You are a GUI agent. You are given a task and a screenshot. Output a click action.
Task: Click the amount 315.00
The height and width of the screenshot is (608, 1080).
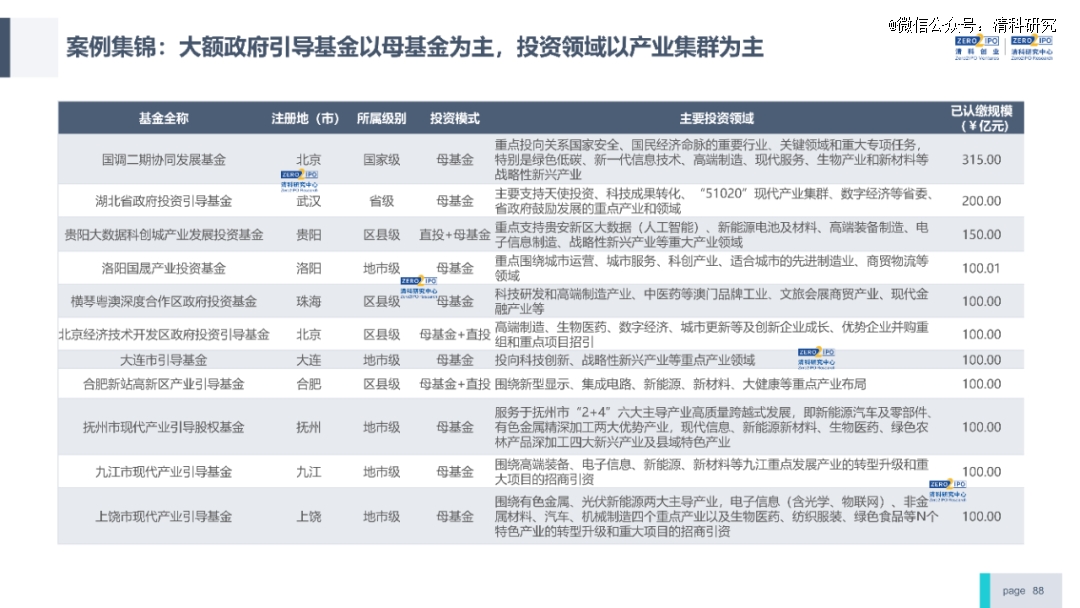[982, 160]
